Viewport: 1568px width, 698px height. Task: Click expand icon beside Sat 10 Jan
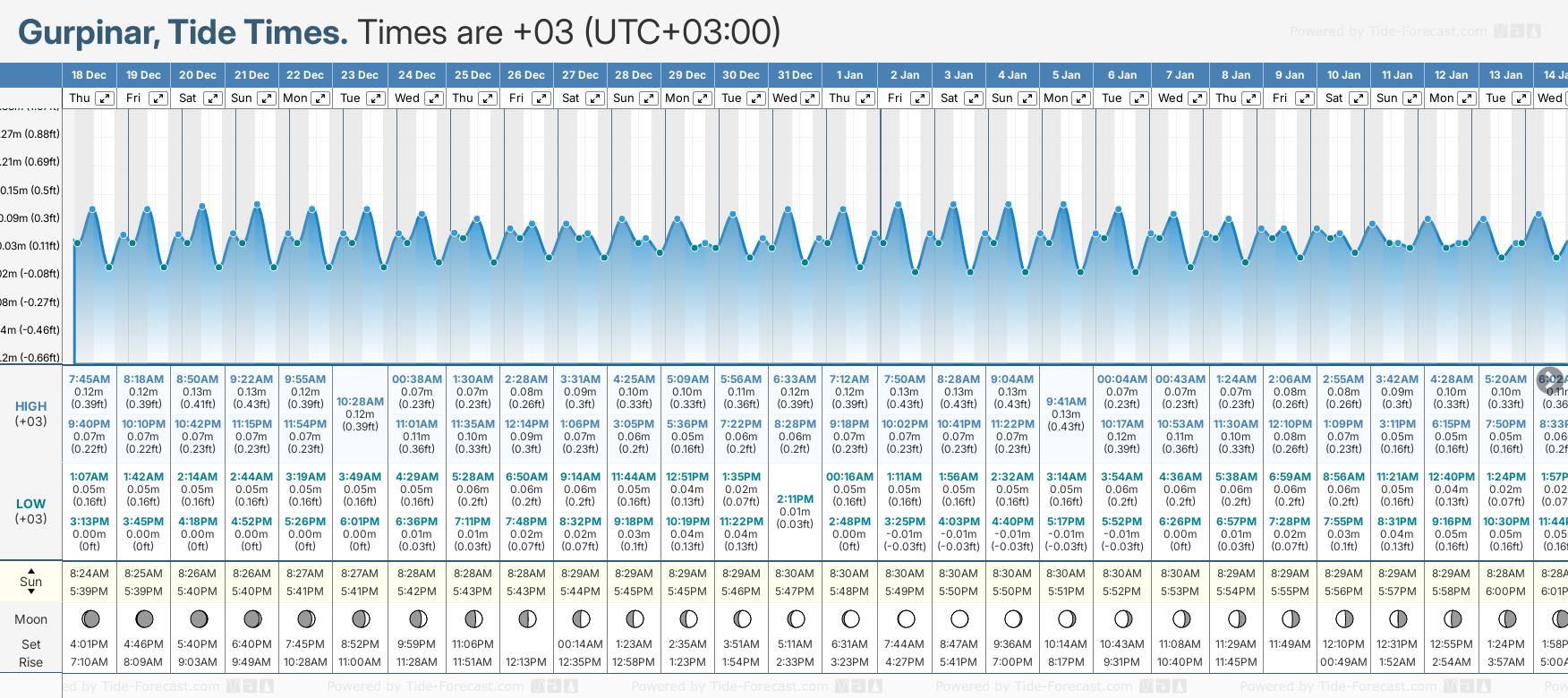pos(1358,98)
